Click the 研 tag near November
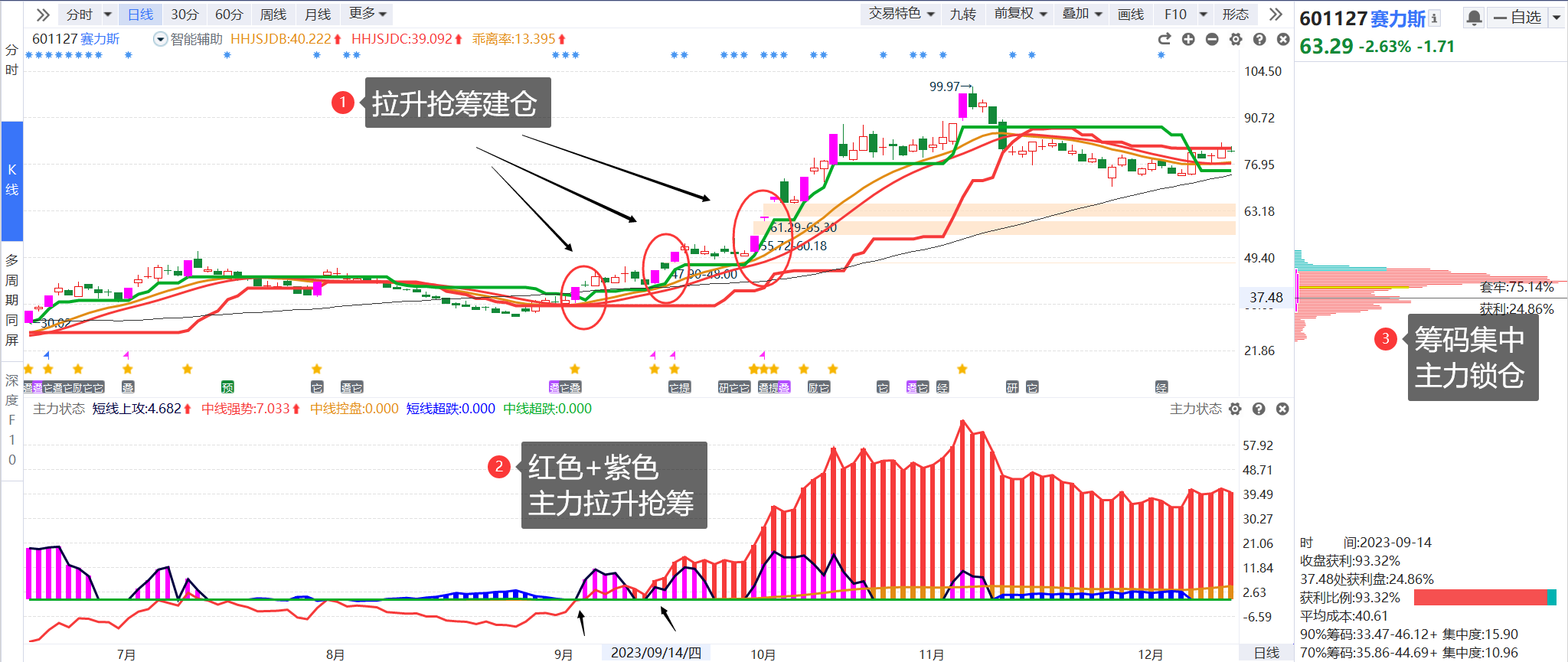This screenshot has height=662, width=1568. [x=1012, y=387]
